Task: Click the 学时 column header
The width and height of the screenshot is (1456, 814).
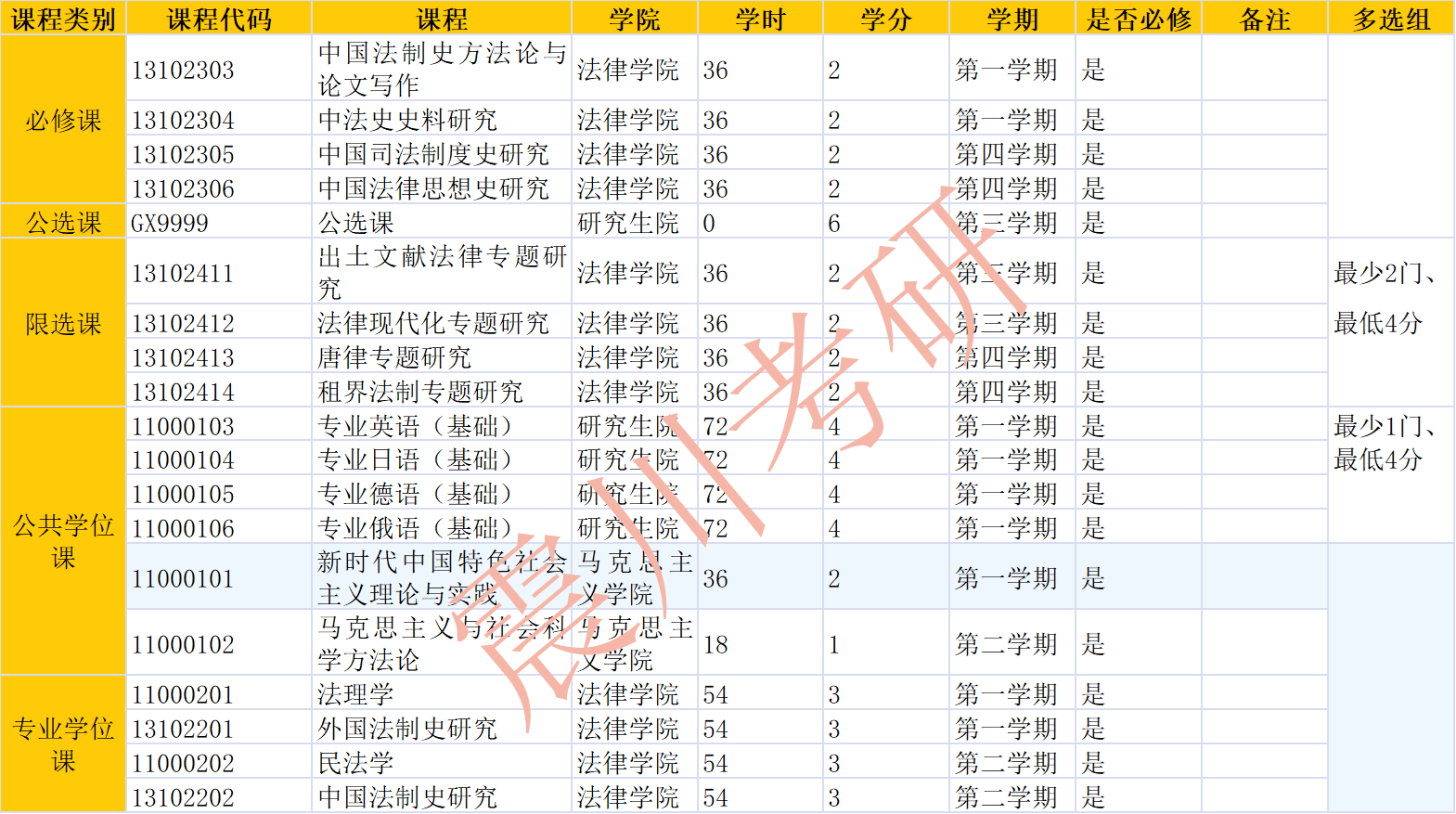Action: coord(760,19)
